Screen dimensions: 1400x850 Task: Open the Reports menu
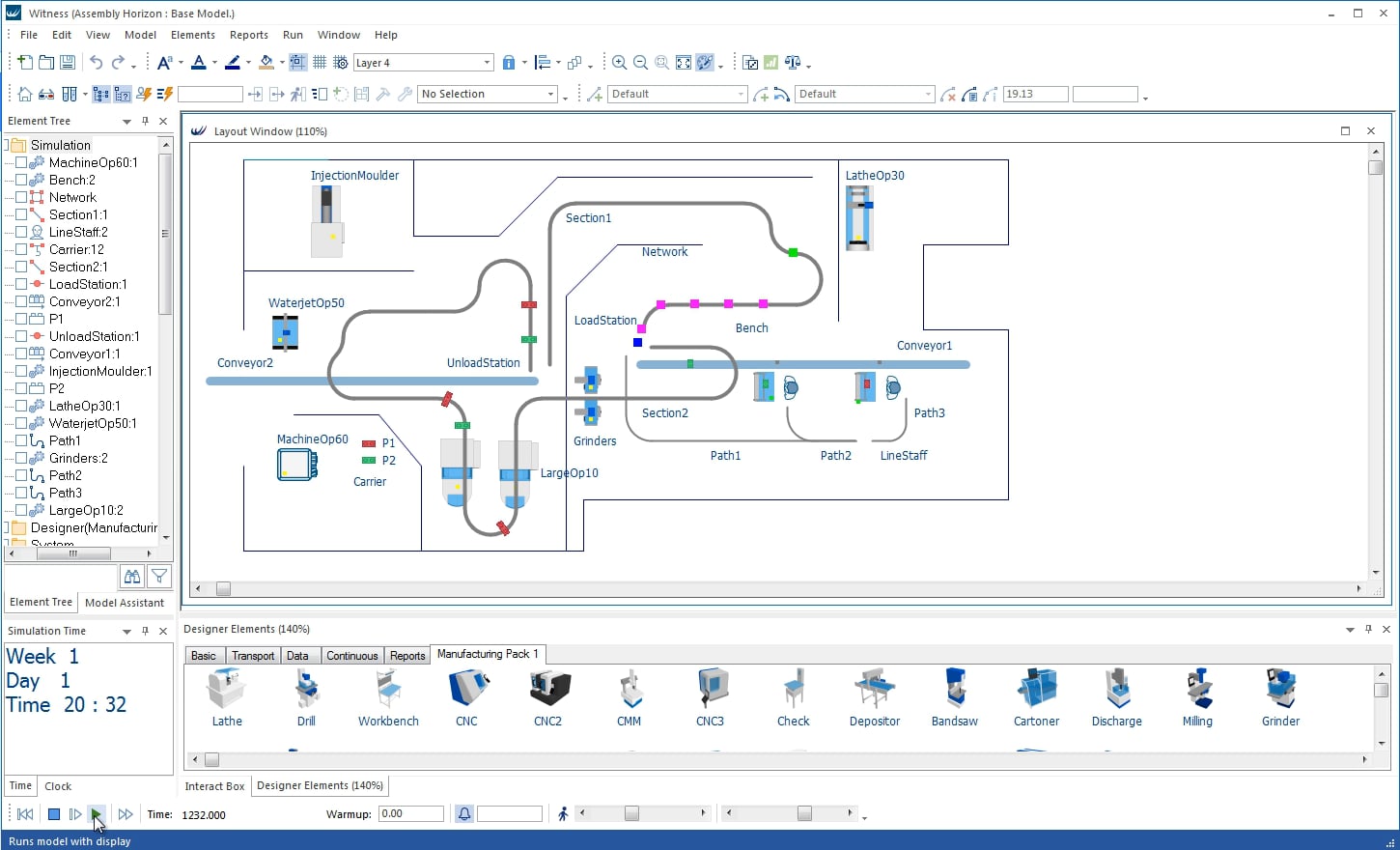coord(248,35)
